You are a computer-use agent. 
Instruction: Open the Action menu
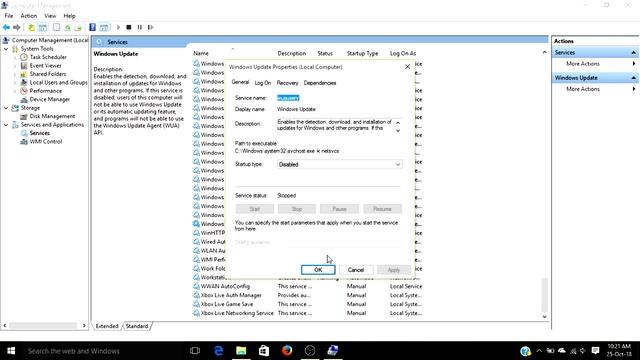pyautogui.click(x=29, y=16)
